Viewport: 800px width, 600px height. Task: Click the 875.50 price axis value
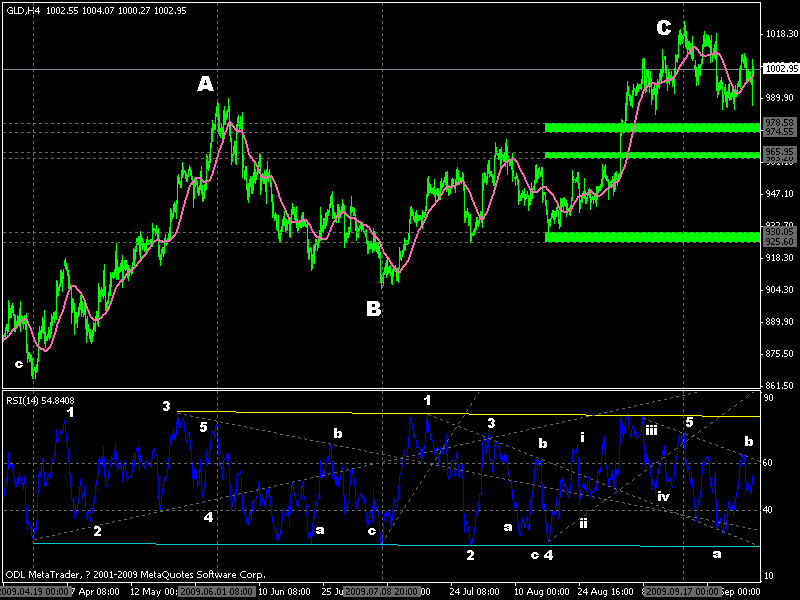[x=782, y=354]
